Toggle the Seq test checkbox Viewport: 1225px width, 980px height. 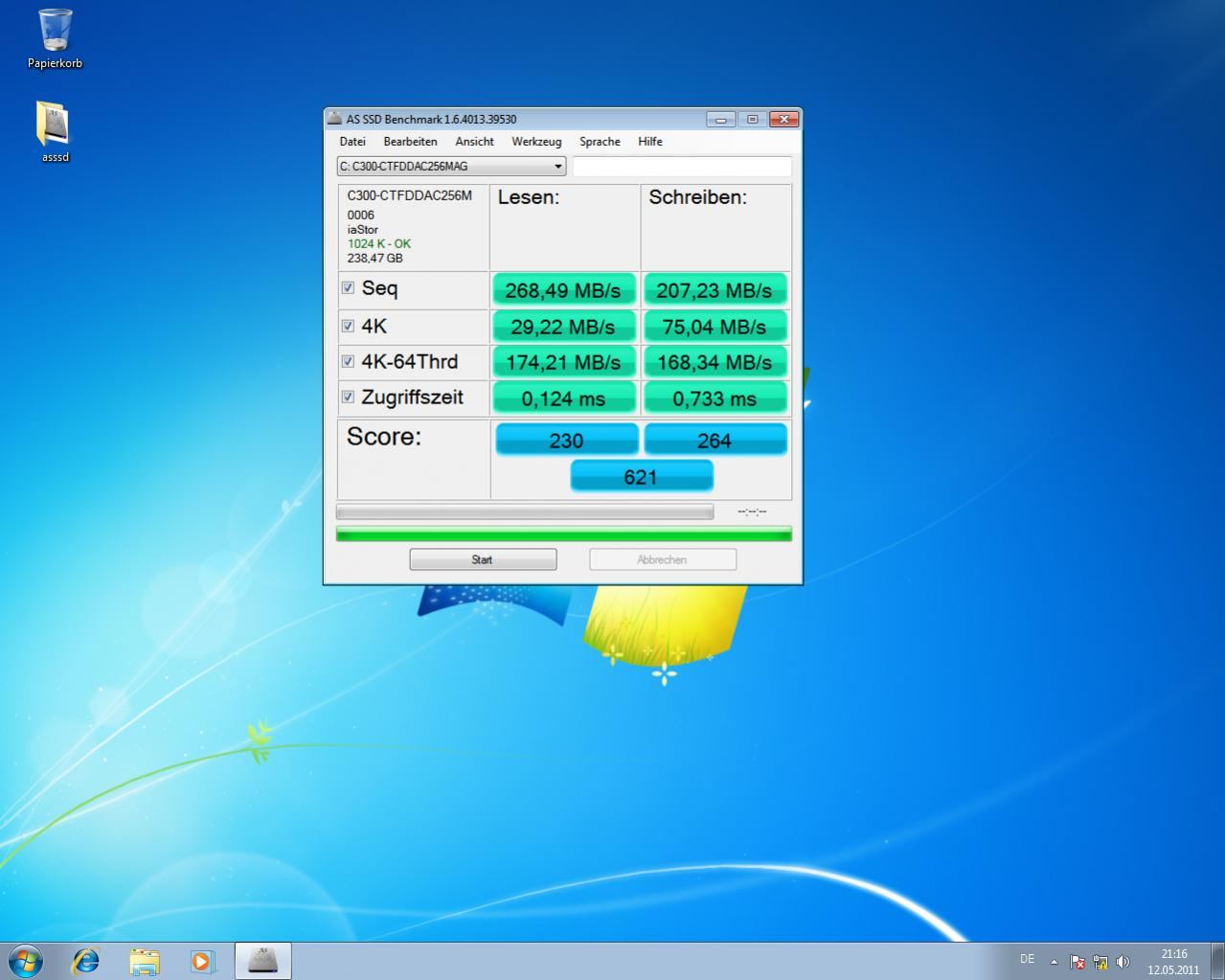(x=348, y=287)
